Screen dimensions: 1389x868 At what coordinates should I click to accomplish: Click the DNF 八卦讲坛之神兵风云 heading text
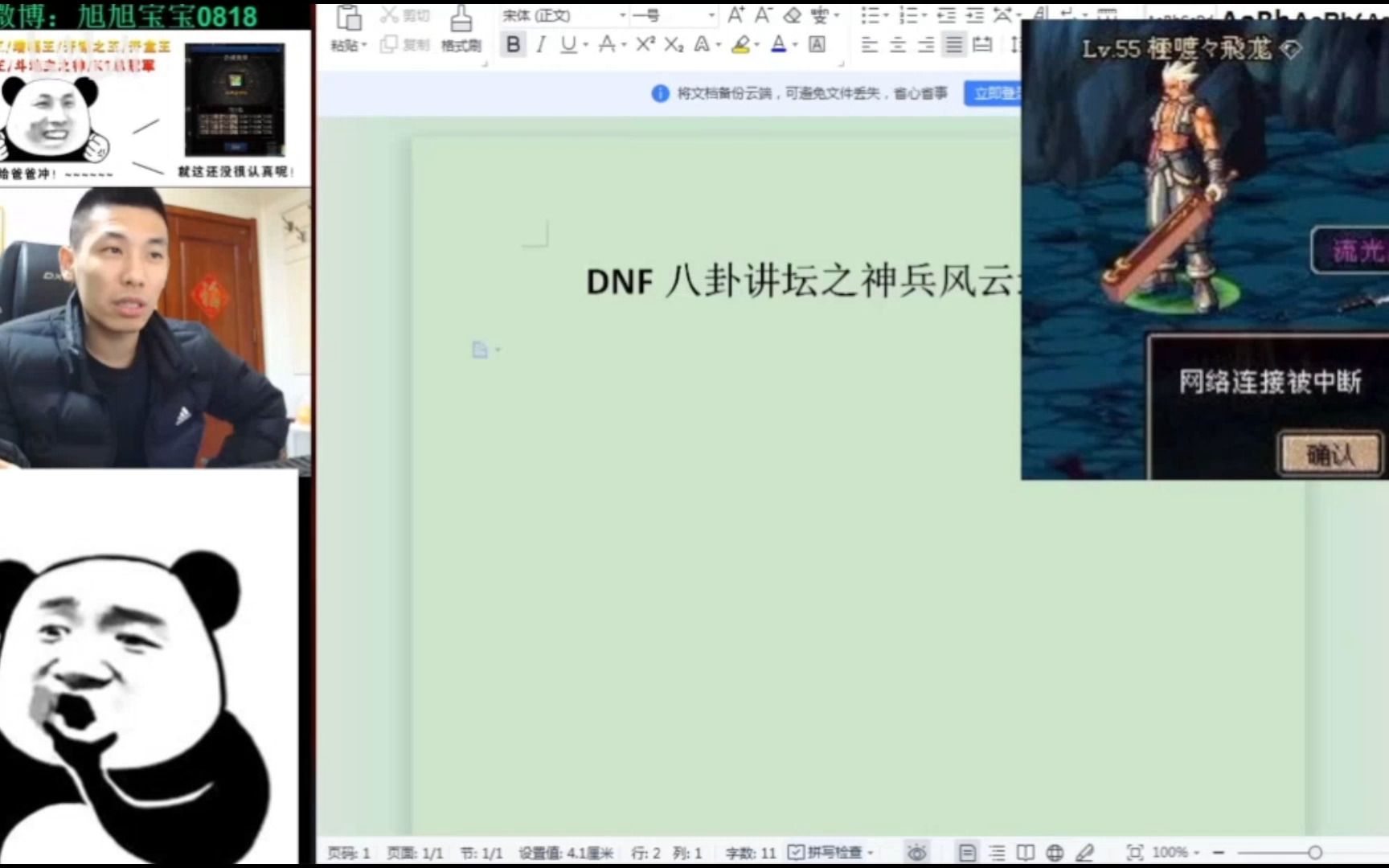tap(802, 281)
